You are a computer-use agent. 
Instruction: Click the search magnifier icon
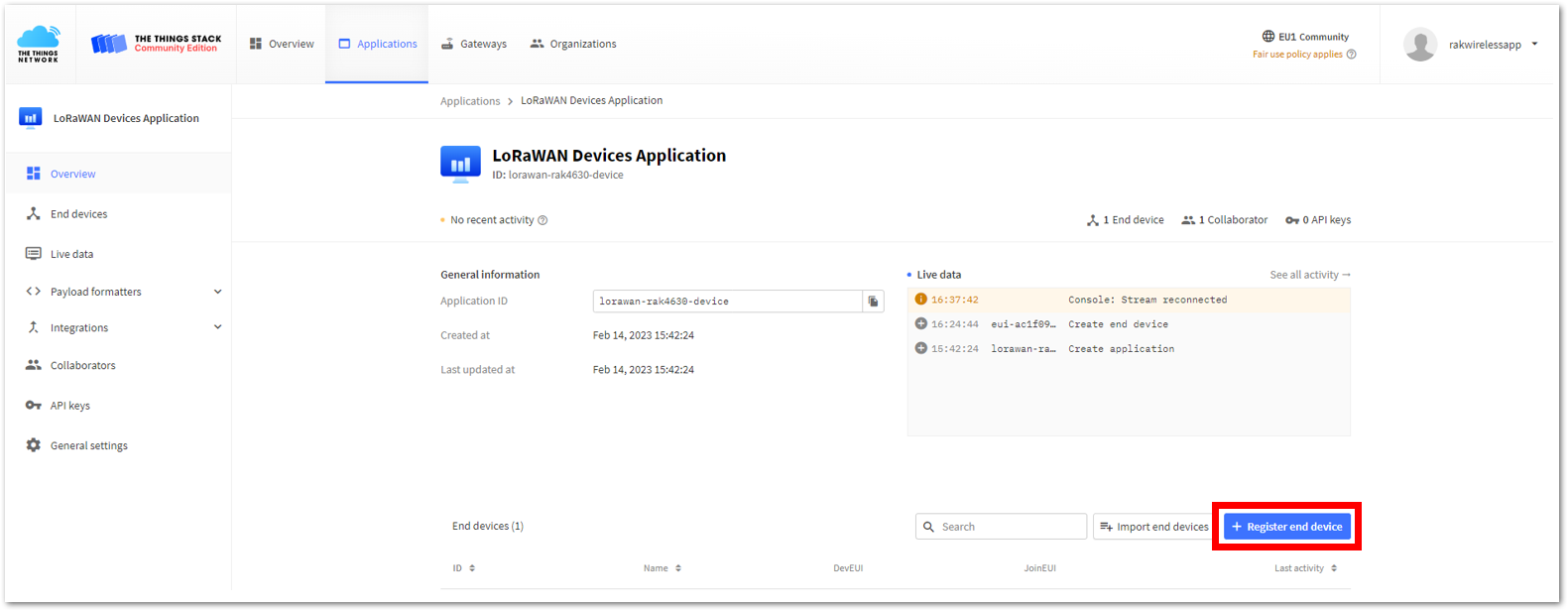click(x=928, y=527)
